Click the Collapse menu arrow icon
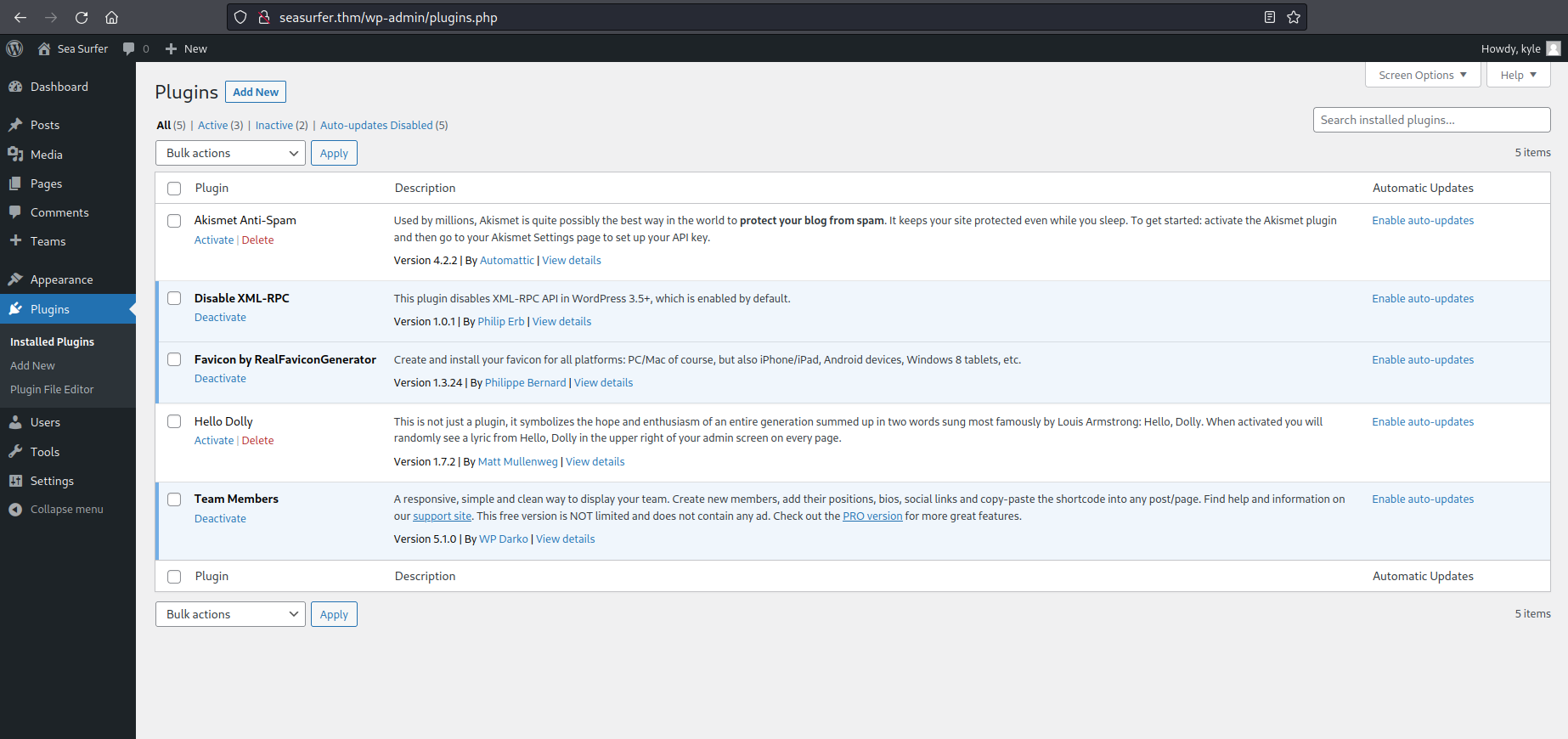1568x739 pixels. (15, 510)
